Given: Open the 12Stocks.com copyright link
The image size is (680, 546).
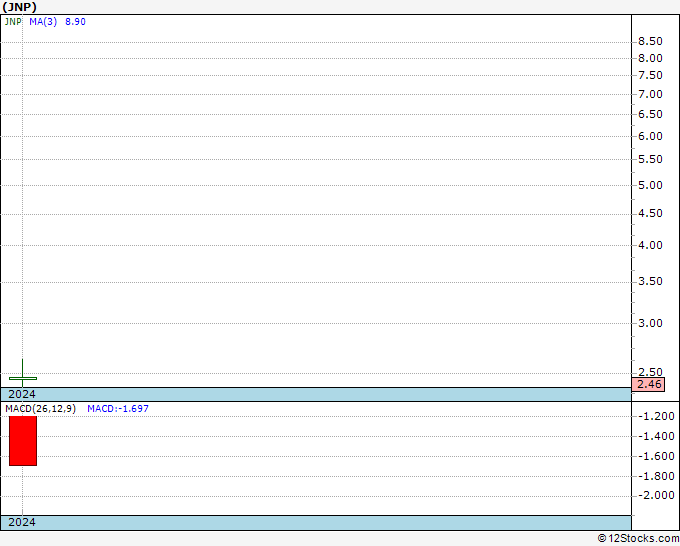Looking at the screenshot, I should point(638,539).
